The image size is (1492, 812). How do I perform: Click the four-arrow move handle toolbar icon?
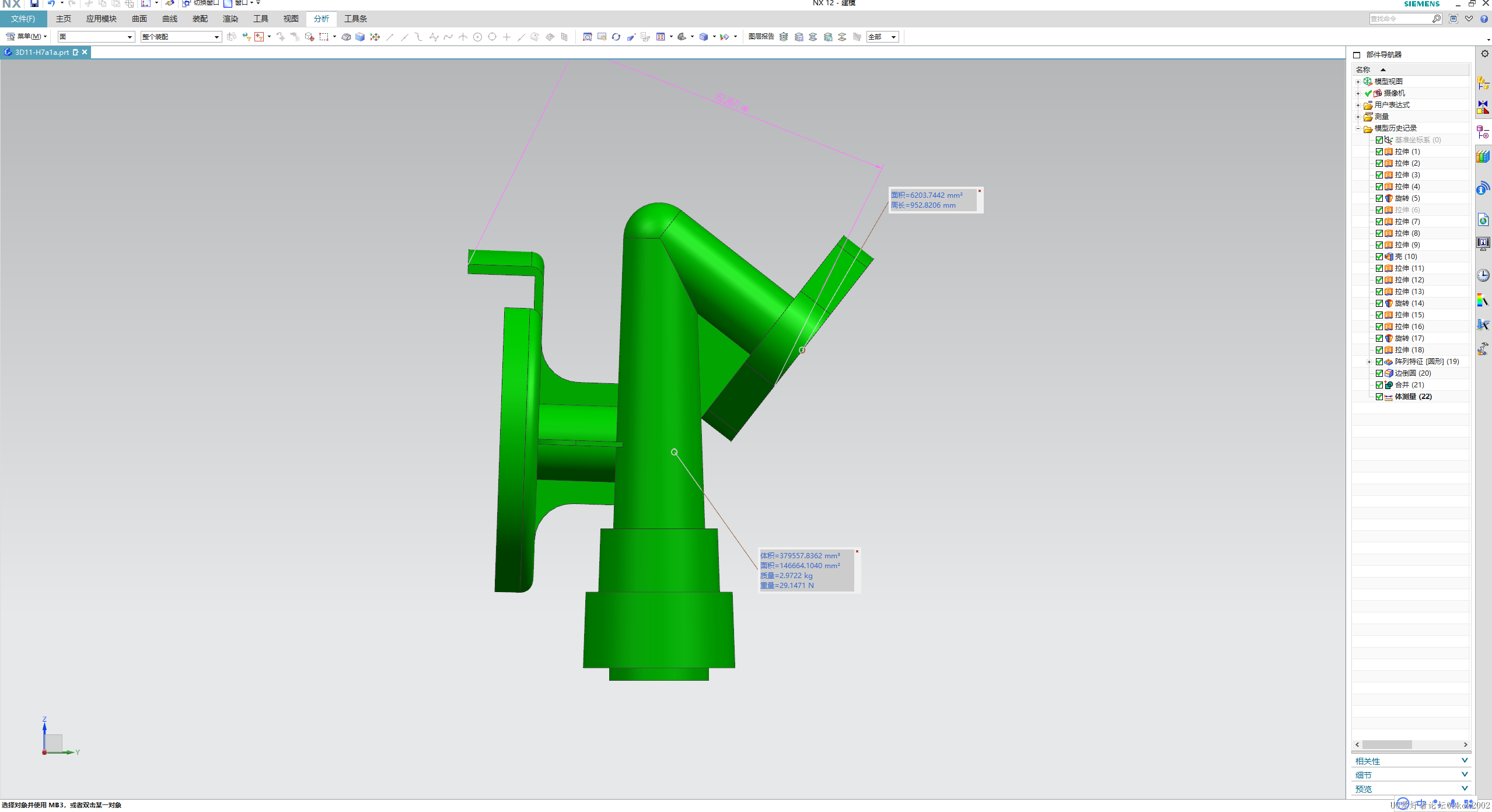pyautogui.click(x=375, y=37)
